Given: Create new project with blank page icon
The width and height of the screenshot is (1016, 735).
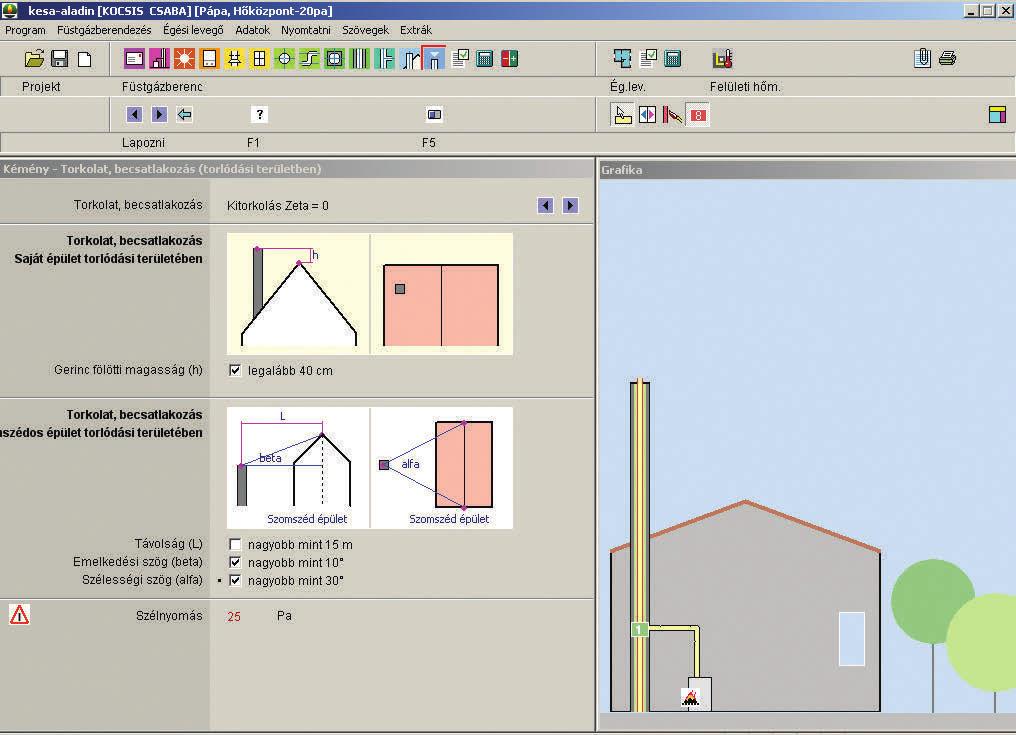Looking at the screenshot, I should 85,59.
